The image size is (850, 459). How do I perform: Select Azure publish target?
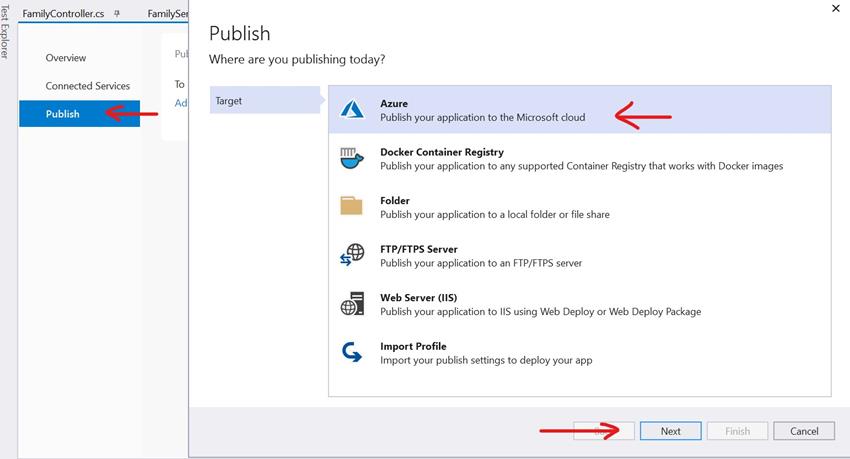pyautogui.click(x=579, y=109)
